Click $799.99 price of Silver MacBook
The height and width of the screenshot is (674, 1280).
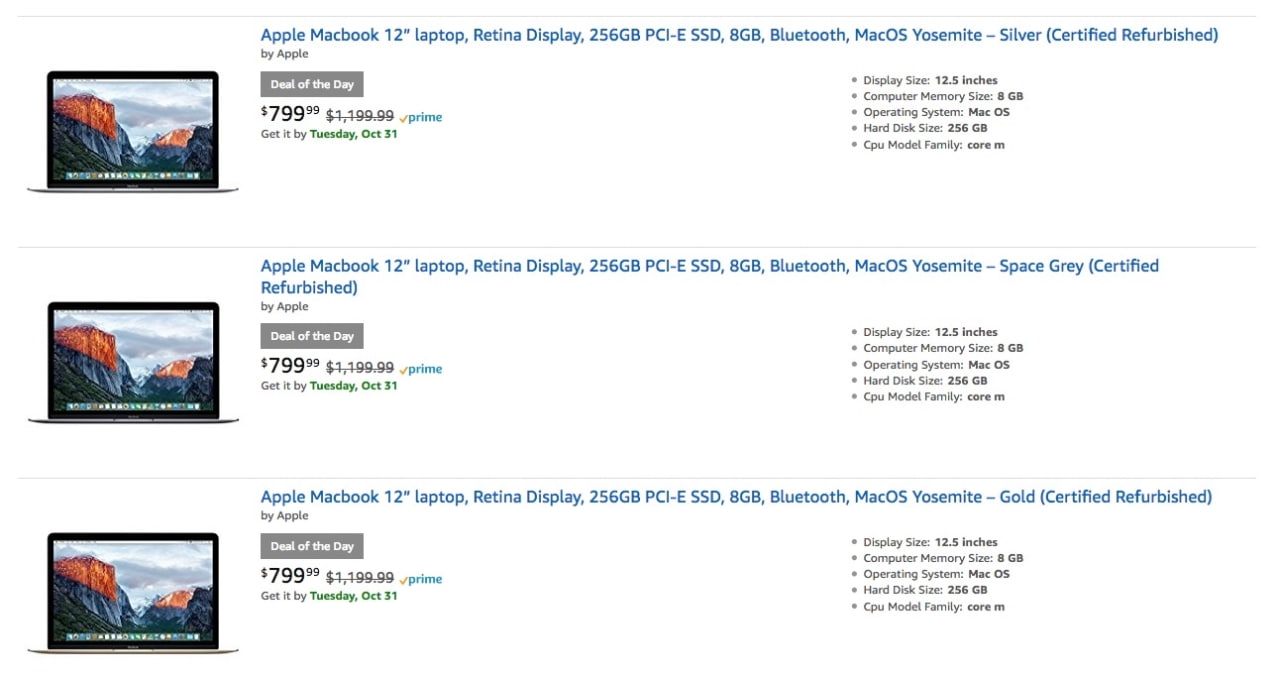click(x=291, y=115)
